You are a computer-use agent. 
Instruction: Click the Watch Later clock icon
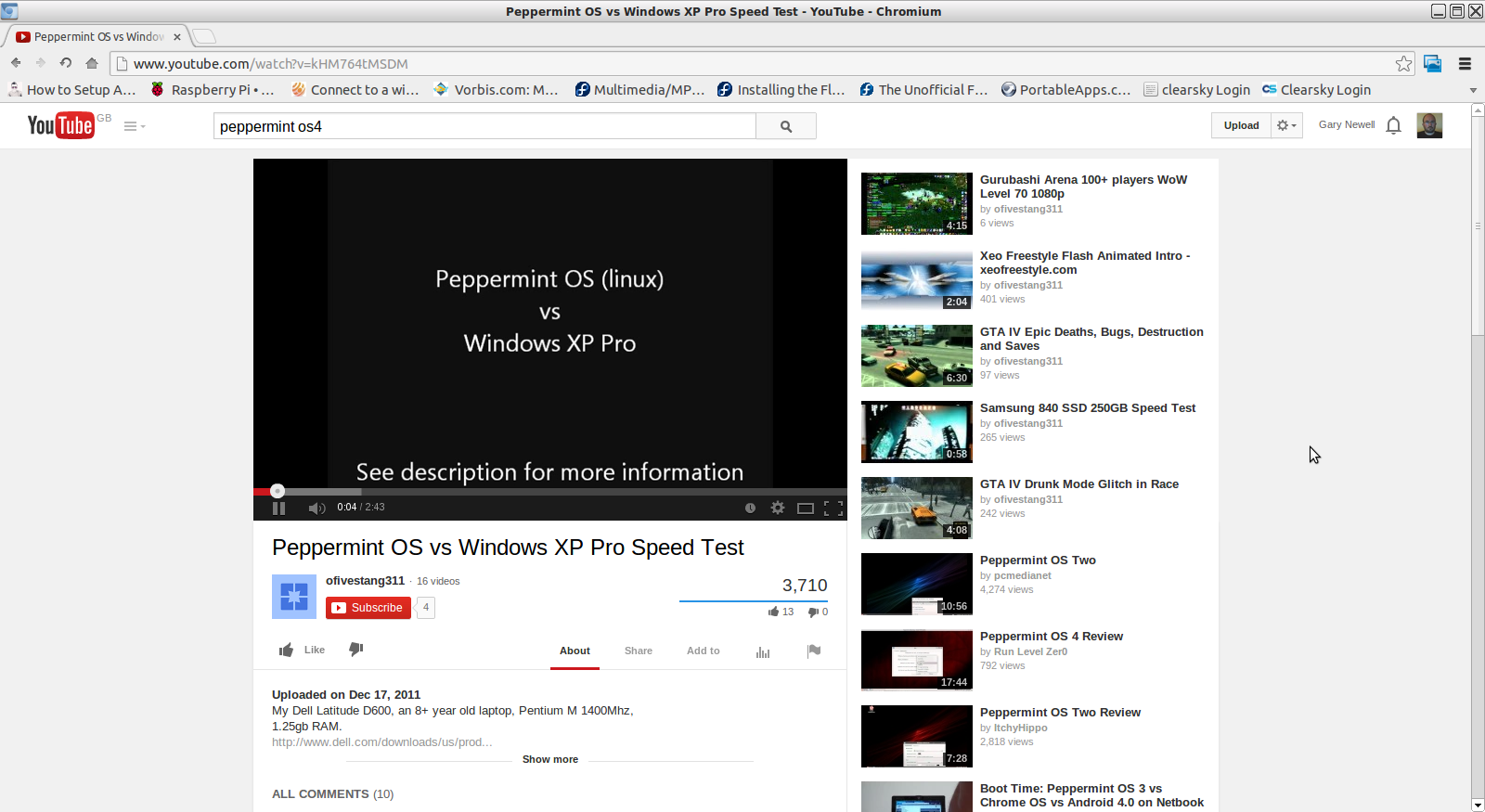pos(750,508)
